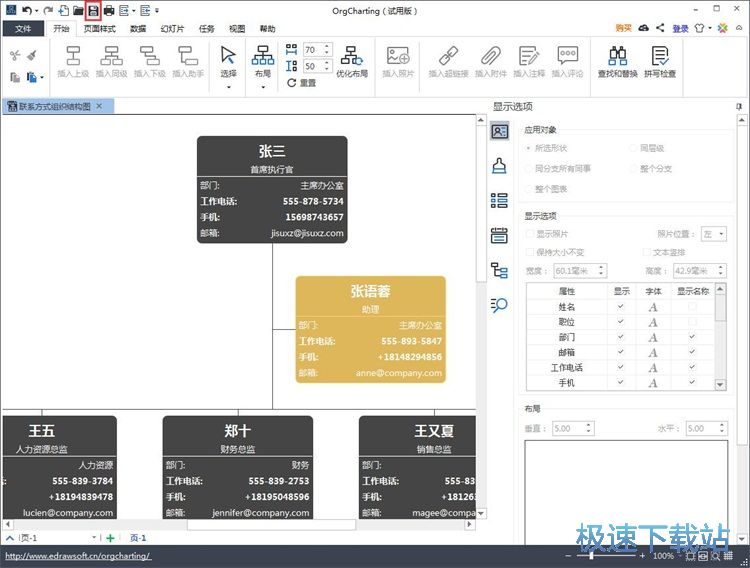Toggle 显示 checkbox for 部门 row
This screenshot has width=750, height=568.
(621, 337)
